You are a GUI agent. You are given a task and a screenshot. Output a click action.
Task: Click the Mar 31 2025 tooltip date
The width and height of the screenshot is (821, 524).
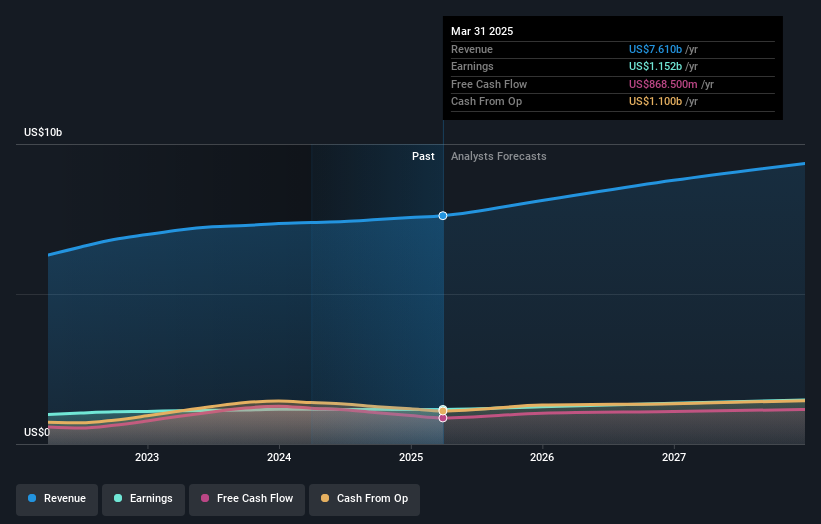click(x=482, y=31)
